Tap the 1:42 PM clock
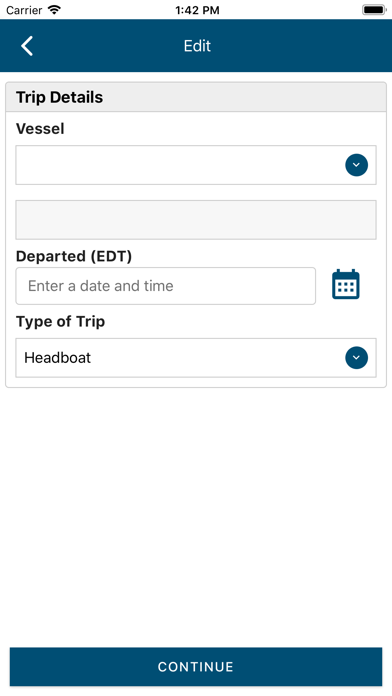Viewport: 392px width, 696px height. 197,10
